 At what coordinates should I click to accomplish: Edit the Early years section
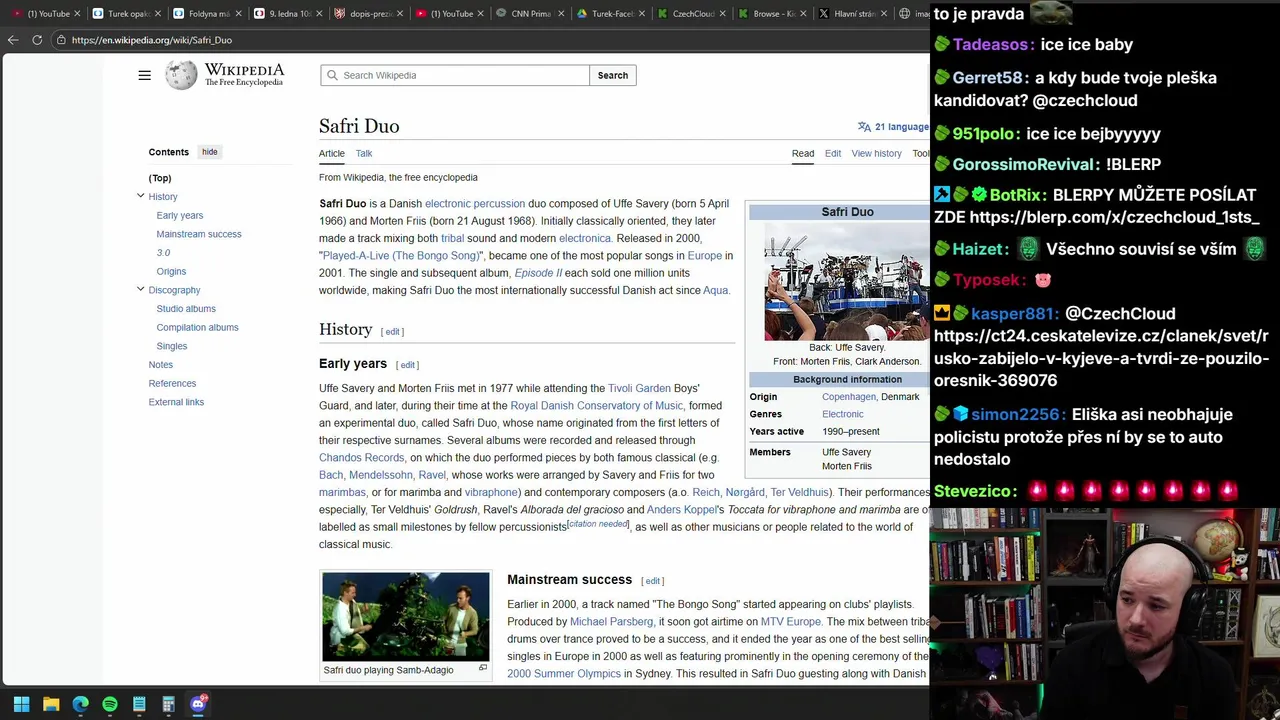[408, 365]
